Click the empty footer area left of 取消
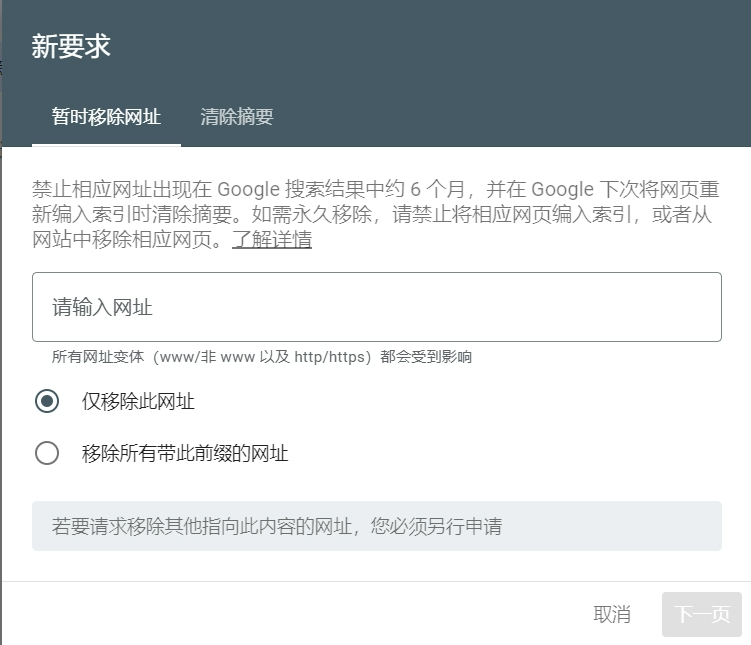The image size is (751, 645). tap(300, 614)
